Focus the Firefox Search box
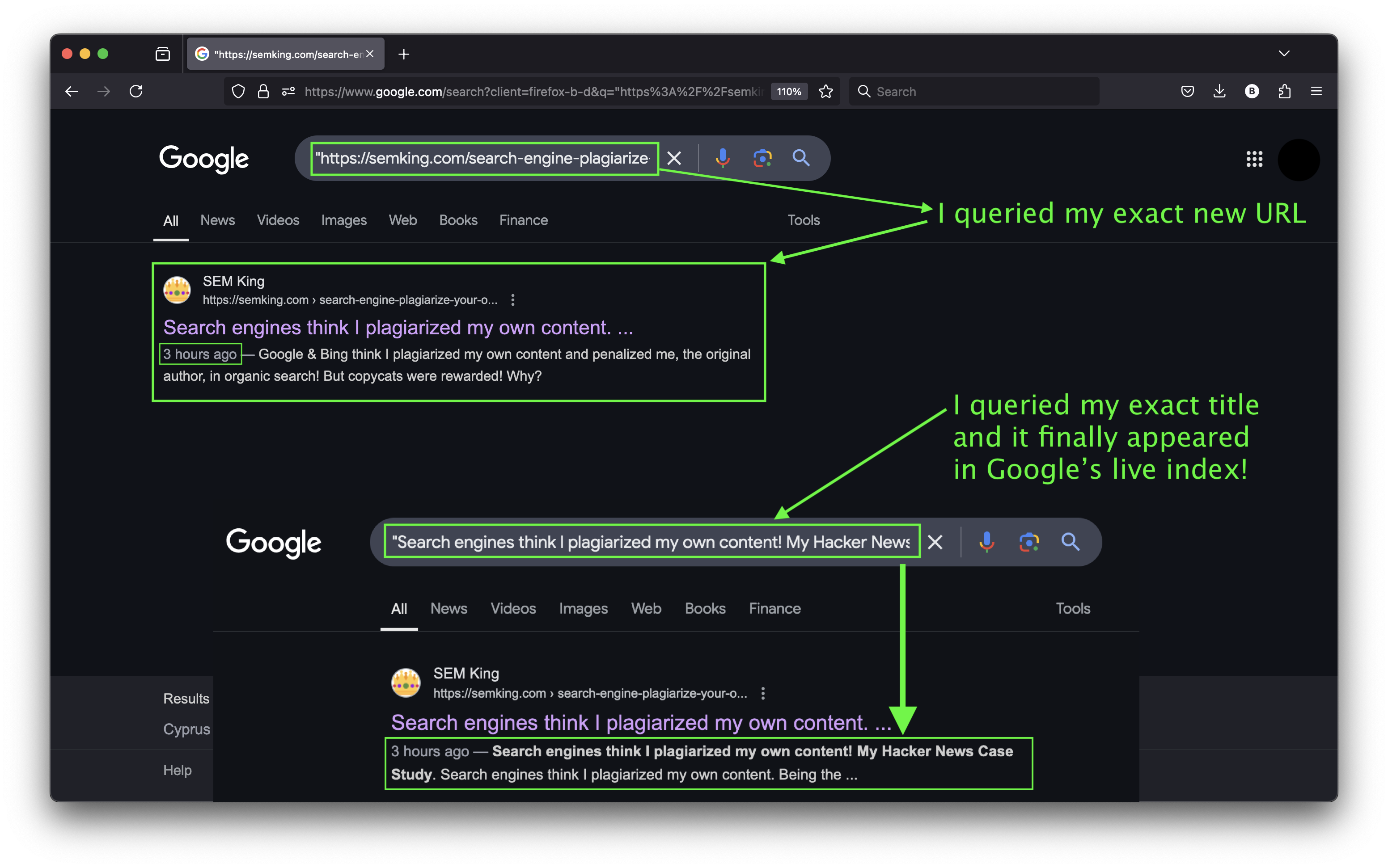Screen dimensions: 1388x868 (974, 91)
